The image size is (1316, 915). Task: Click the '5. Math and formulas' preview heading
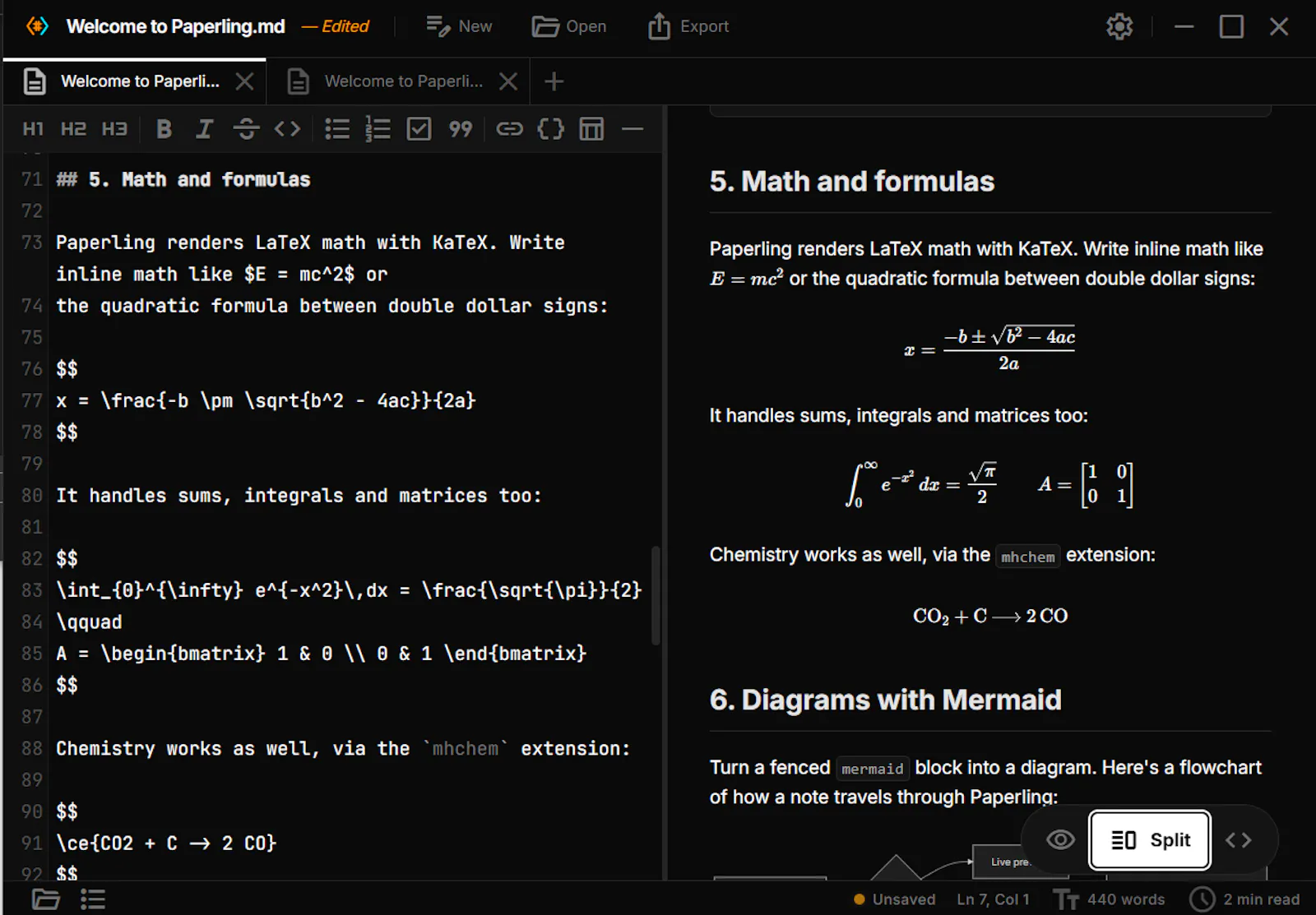852,181
